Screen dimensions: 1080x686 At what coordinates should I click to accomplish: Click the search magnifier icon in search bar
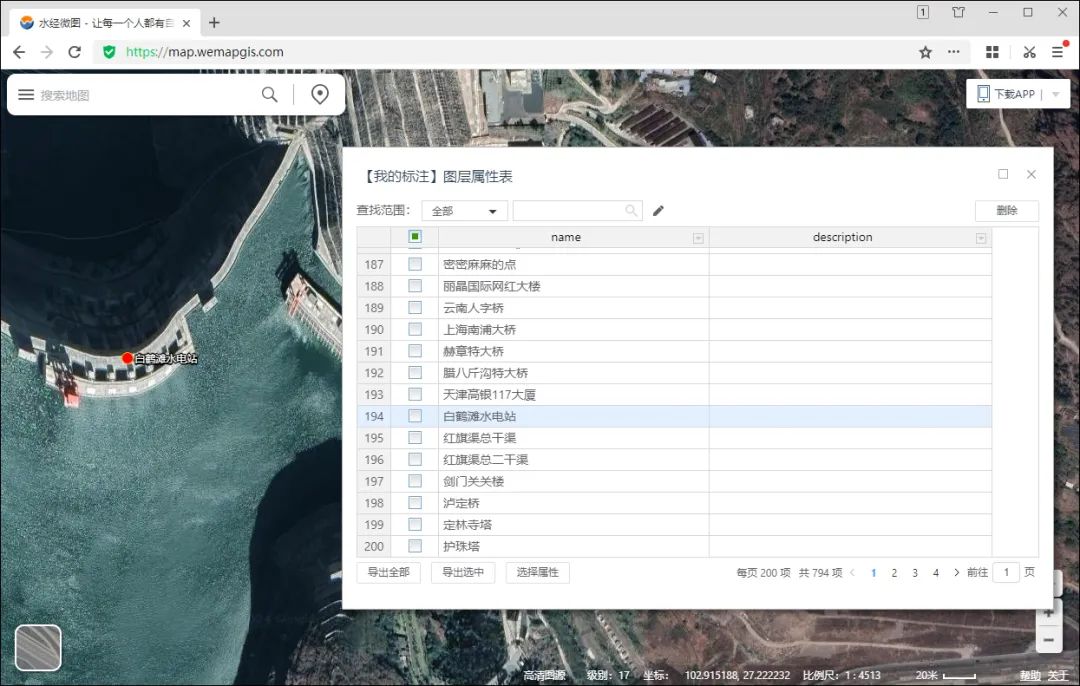tap(269, 93)
